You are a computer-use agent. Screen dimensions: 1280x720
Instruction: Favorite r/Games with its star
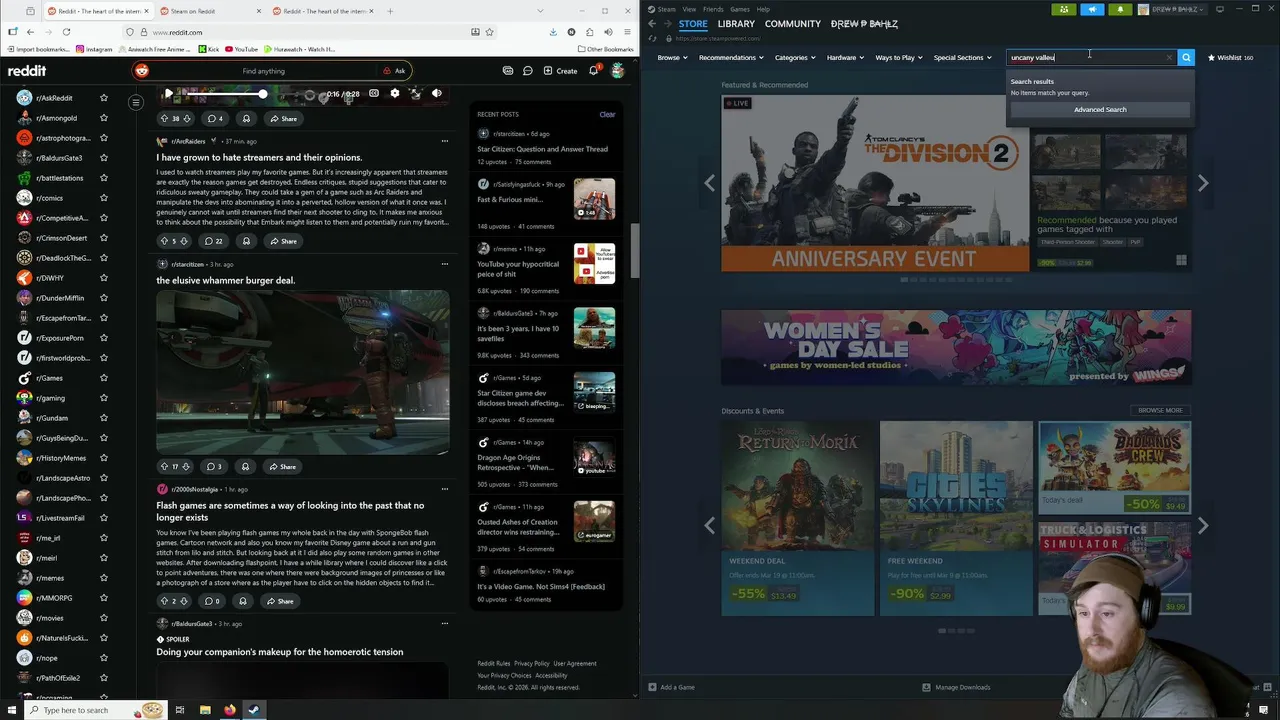click(104, 378)
